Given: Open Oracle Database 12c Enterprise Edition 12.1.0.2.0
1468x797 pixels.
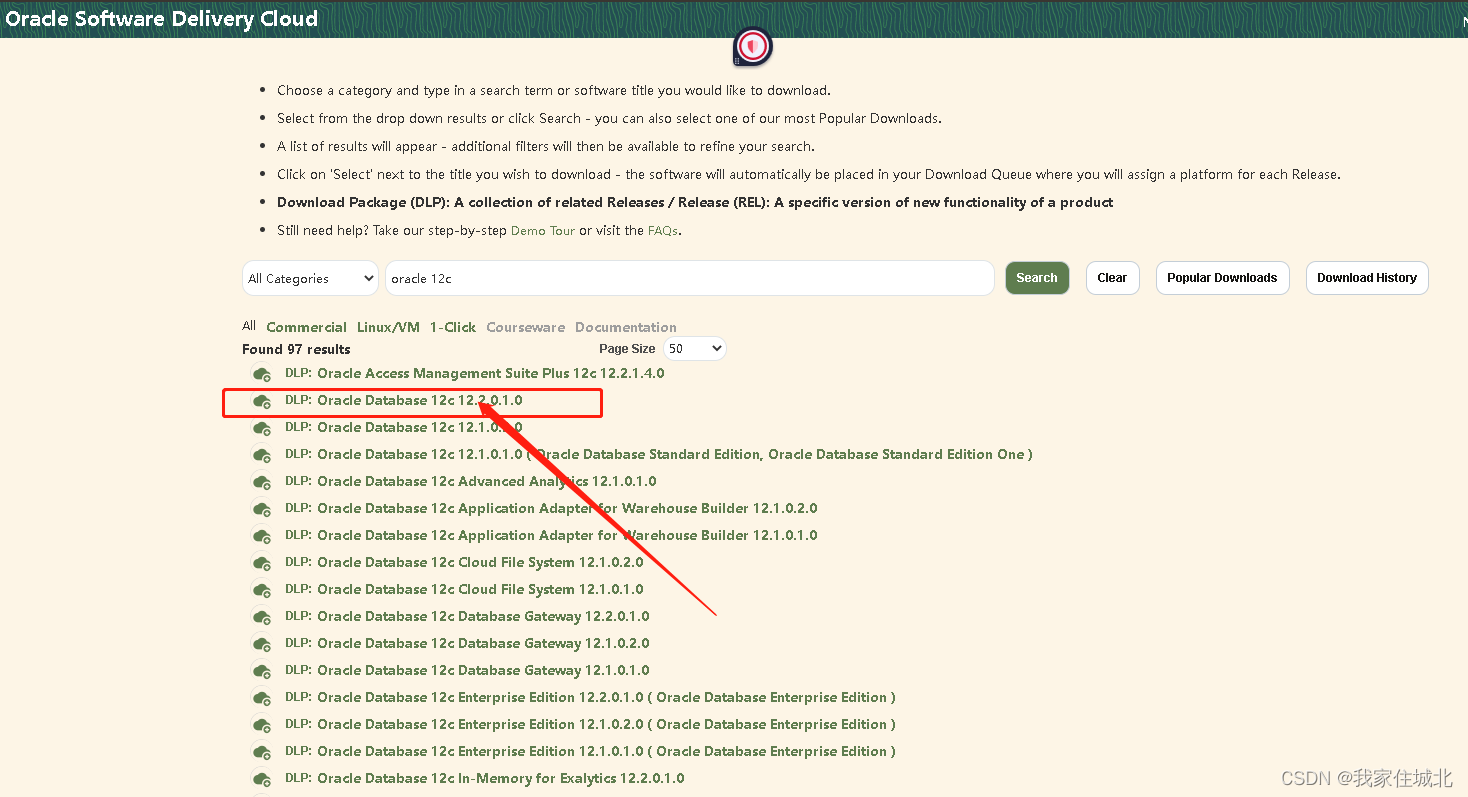Looking at the screenshot, I should point(590,724).
